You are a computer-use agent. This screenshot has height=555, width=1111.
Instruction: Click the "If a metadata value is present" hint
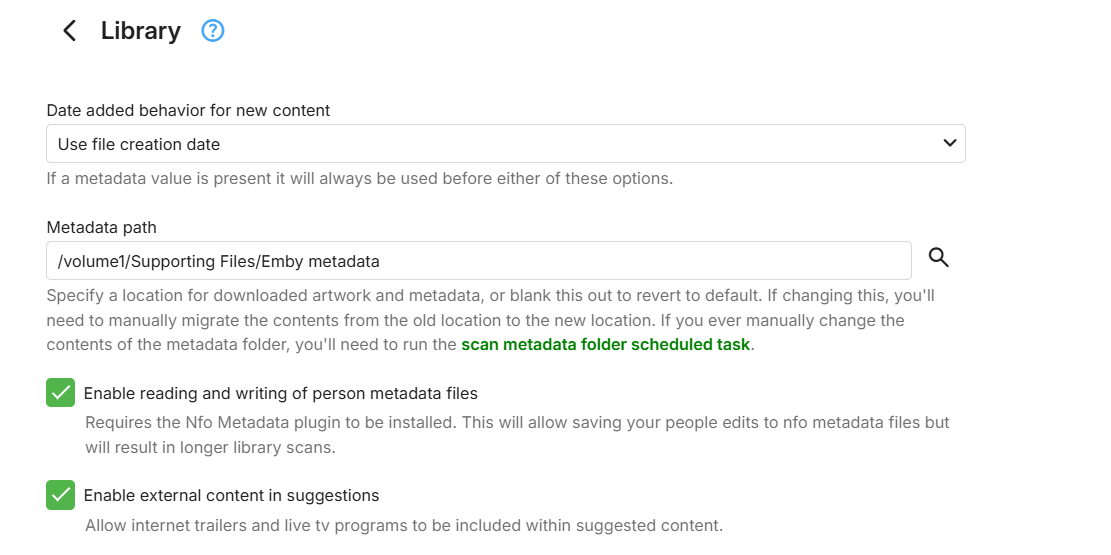click(x=360, y=179)
